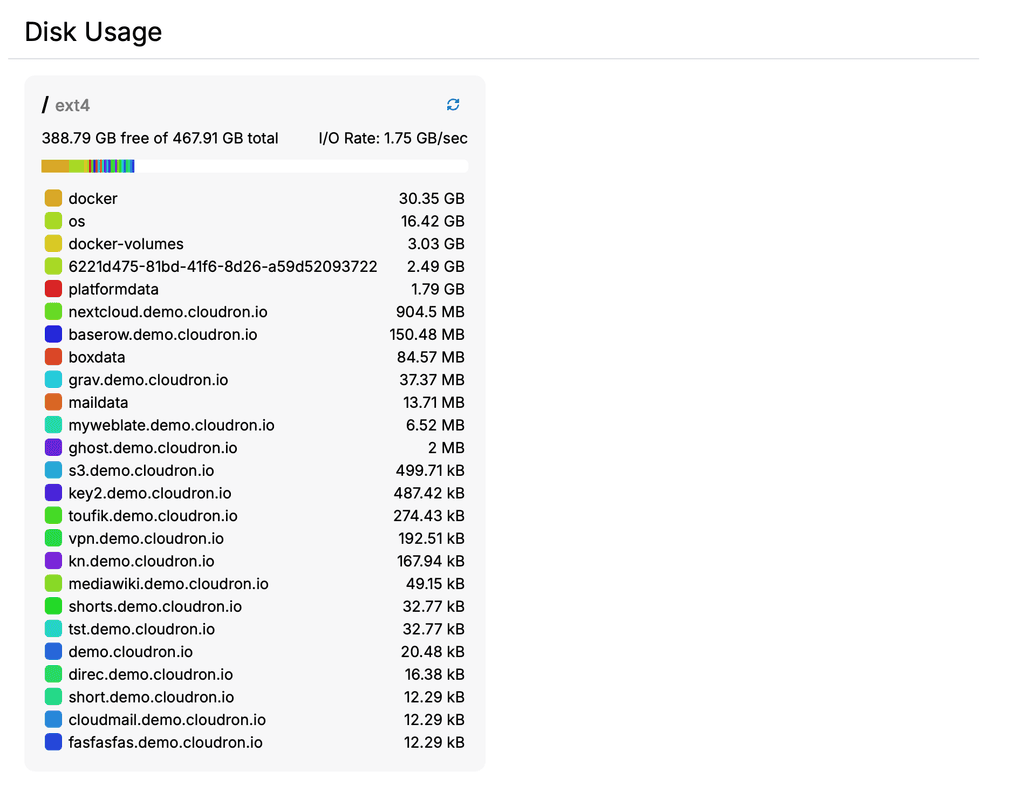1024x793 pixels.
Task: Open nextcloud.demo.cloudron.io entry
Action: (167, 312)
